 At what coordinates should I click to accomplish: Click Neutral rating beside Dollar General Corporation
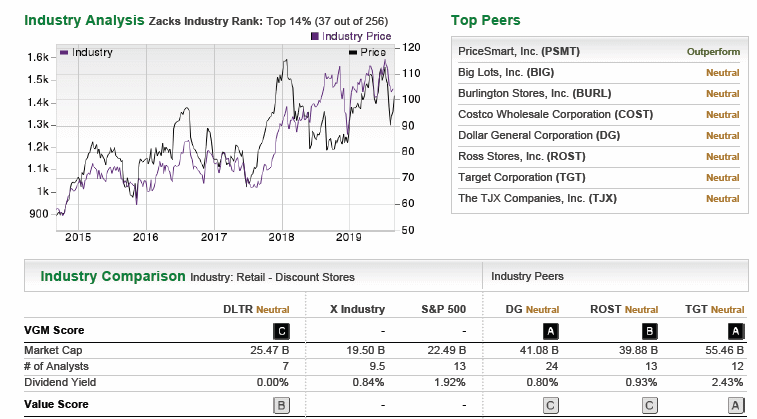pos(723,136)
